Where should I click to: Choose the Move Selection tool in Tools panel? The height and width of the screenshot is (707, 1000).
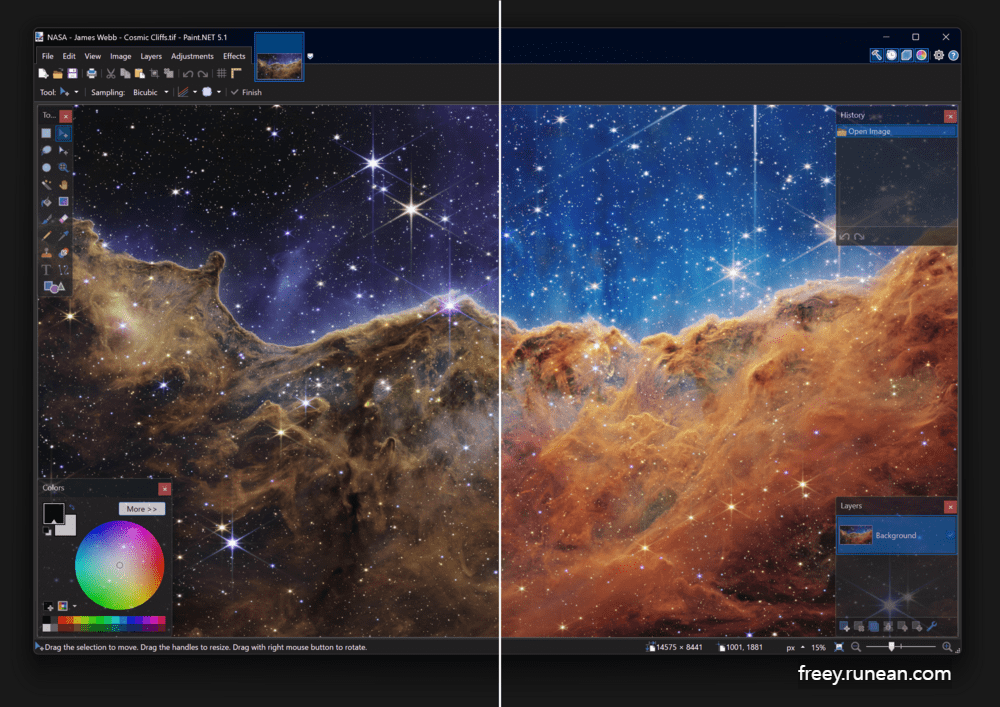63,150
